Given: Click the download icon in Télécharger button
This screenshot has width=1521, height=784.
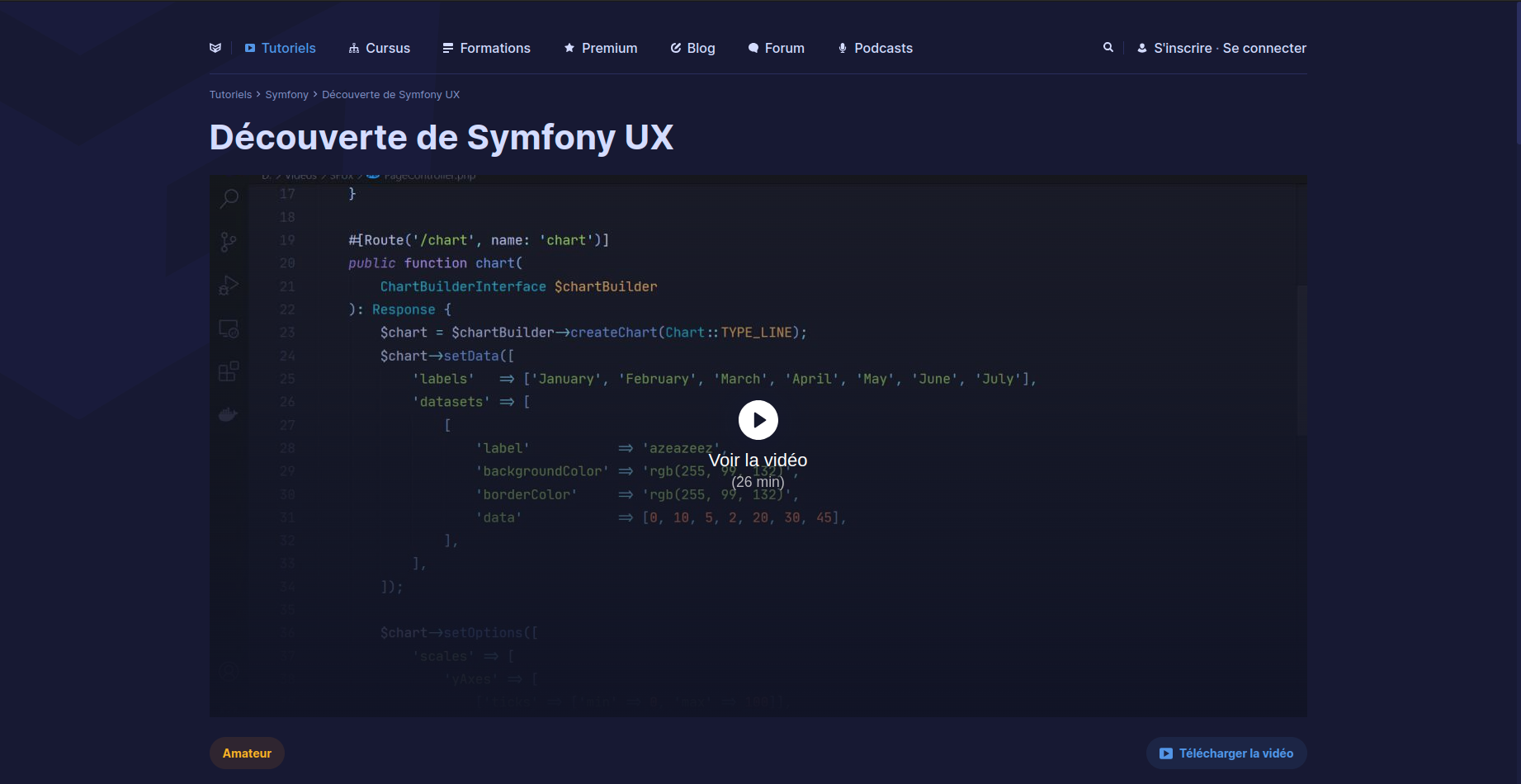Looking at the screenshot, I should tap(1165, 753).
